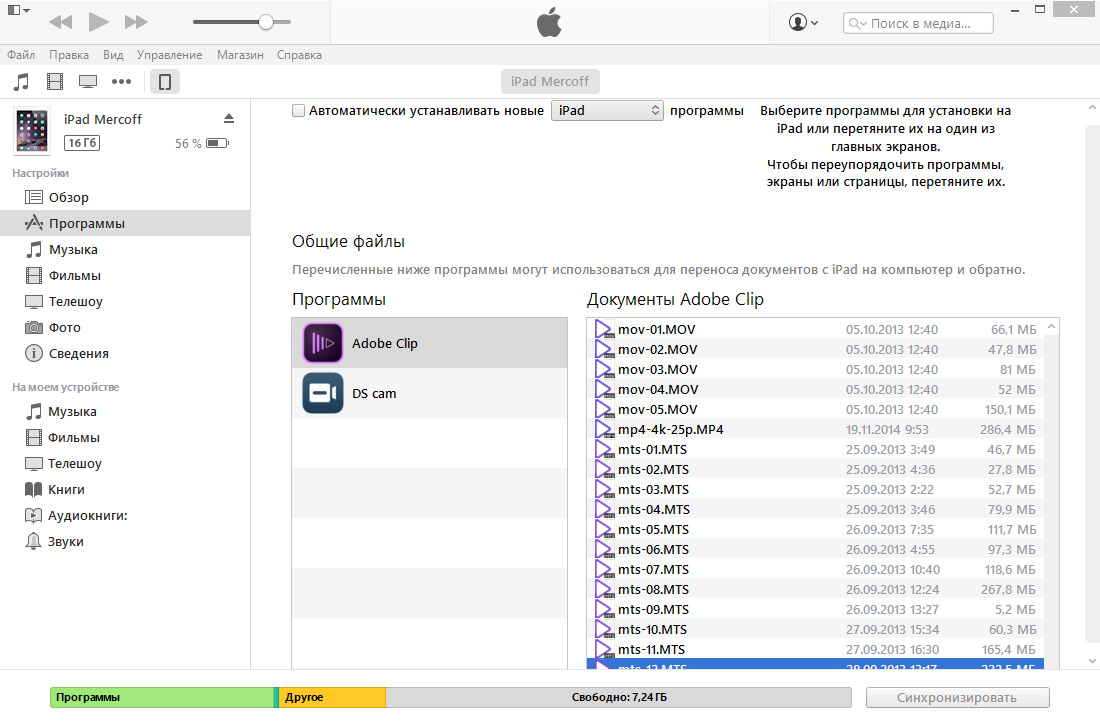This screenshot has height=725, width=1100.
Task: Open the Movies library icon in toolbar
Action: tap(55, 81)
